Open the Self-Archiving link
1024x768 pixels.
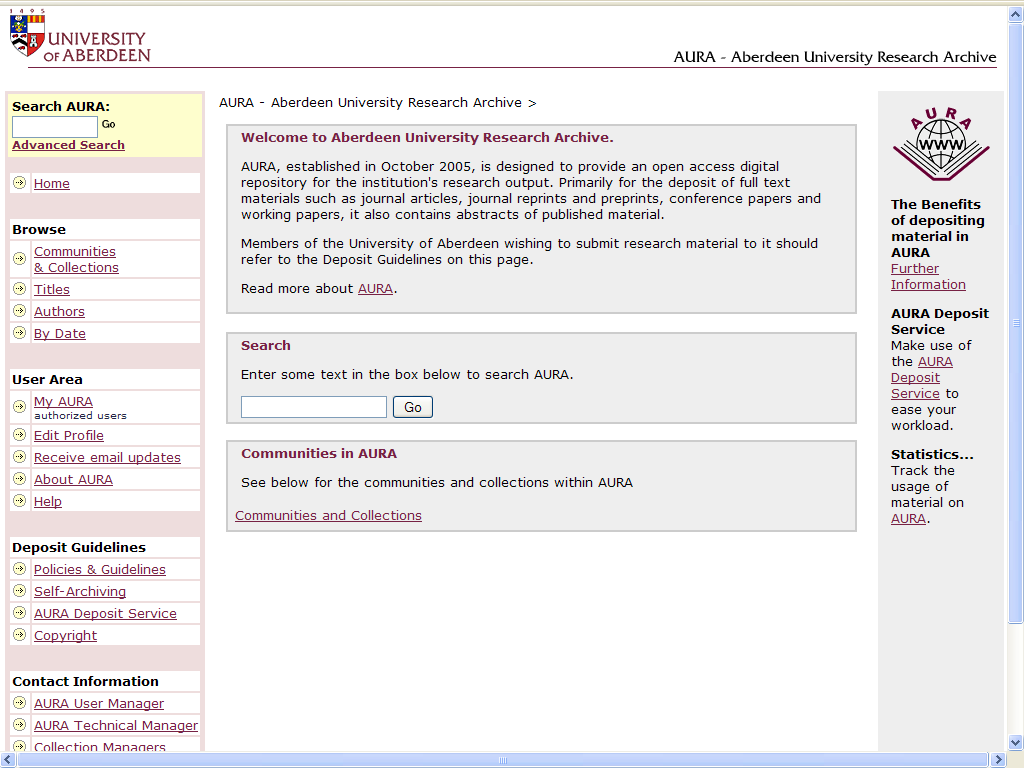coord(80,592)
